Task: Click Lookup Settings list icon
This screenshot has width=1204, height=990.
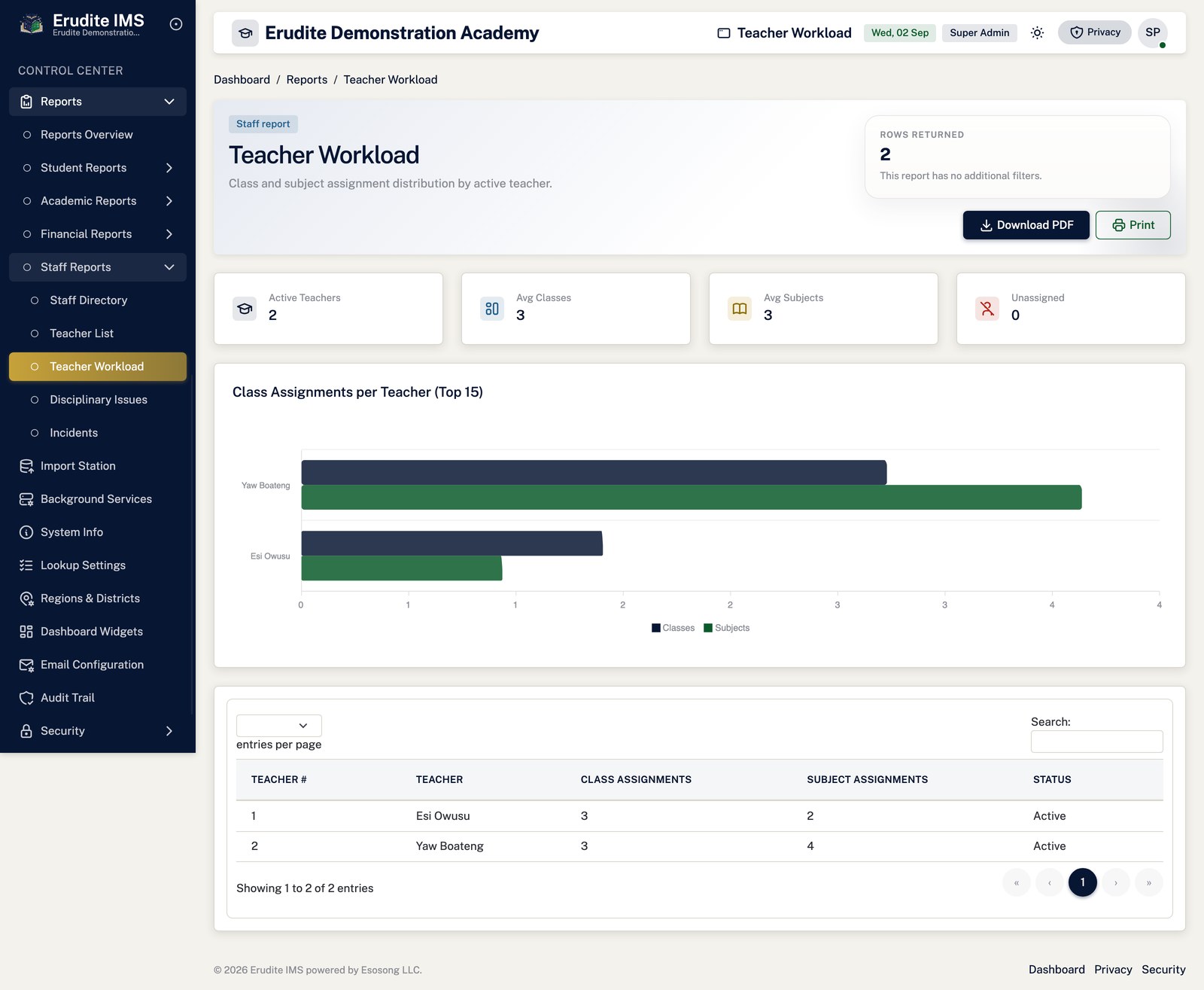Action: pyautogui.click(x=26, y=565)
